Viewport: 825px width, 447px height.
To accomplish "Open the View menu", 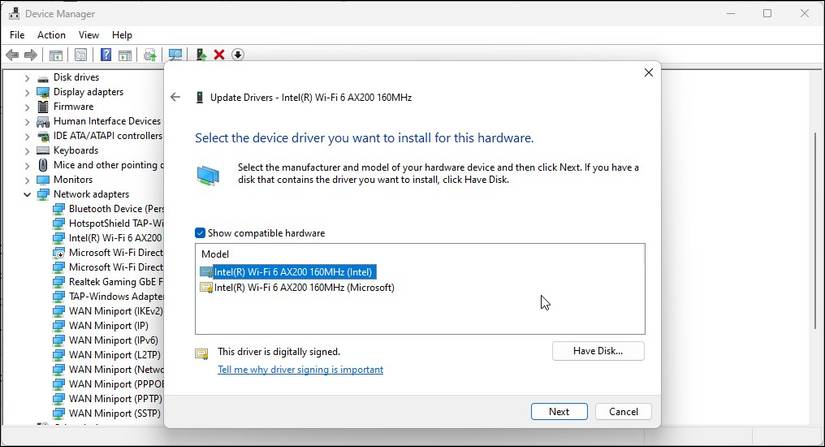I will coord(89,35).
